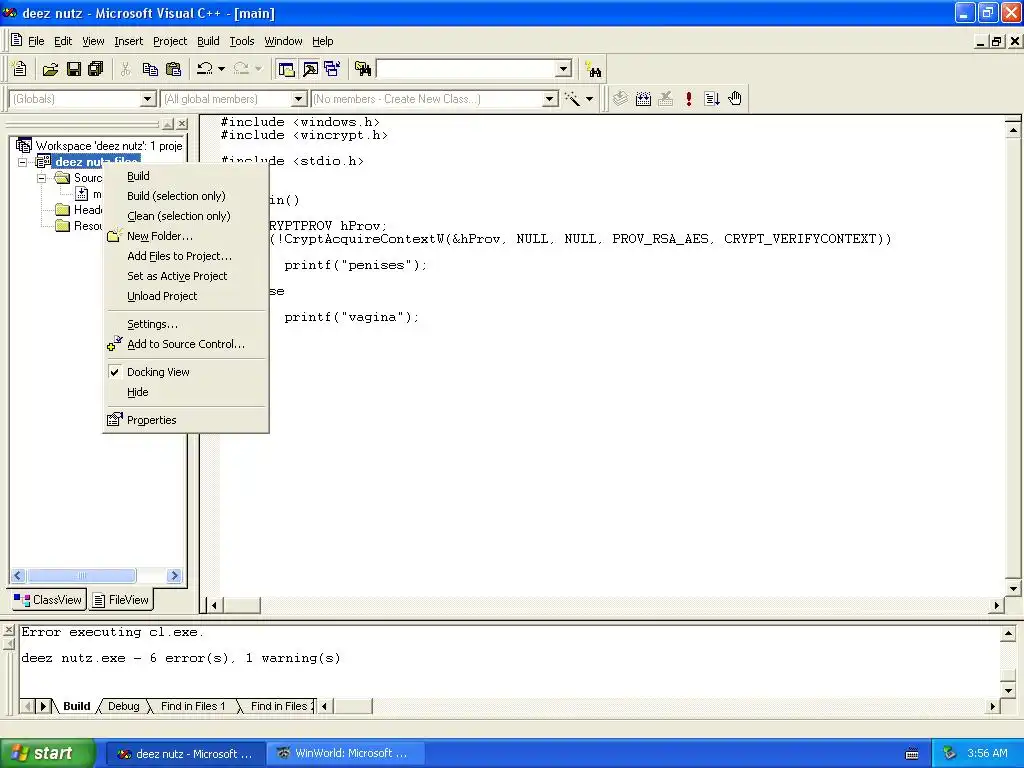Screen dimensions: 1024x768
Task: Choose Add to Source Control...
Action: click(x=186, y=344)
